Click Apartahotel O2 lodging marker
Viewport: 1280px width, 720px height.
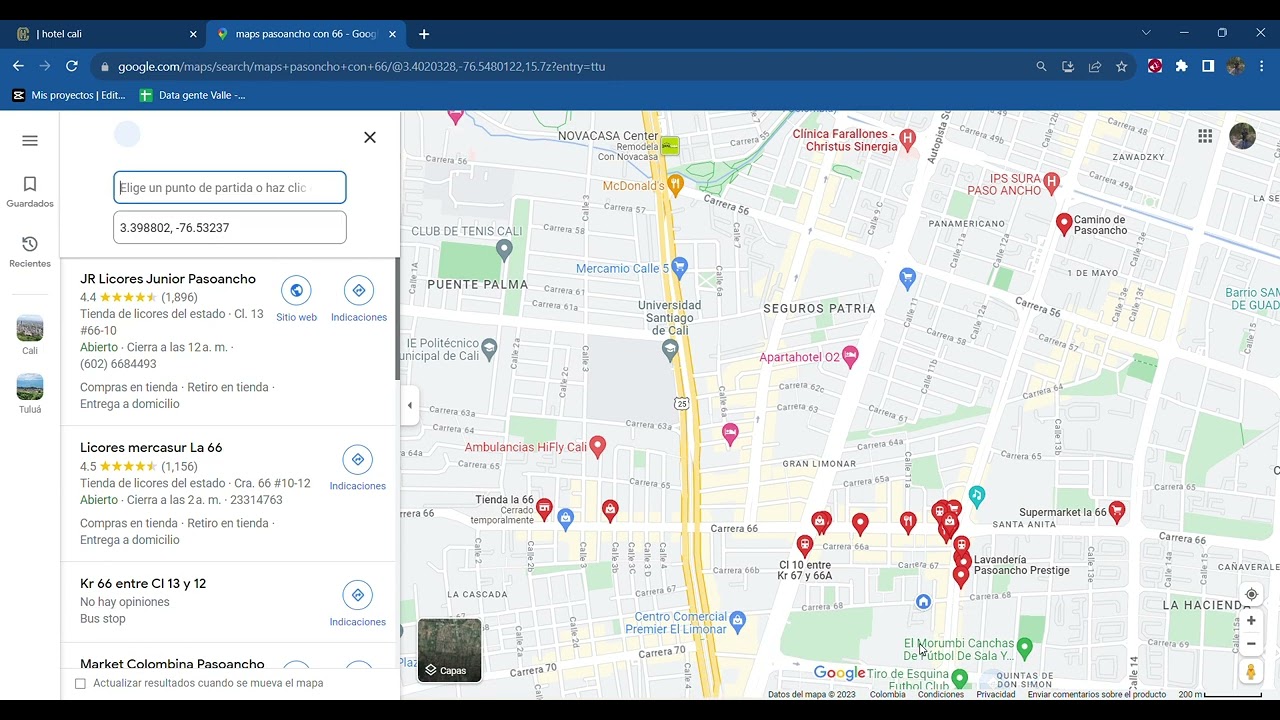click(x=850, y=356)
